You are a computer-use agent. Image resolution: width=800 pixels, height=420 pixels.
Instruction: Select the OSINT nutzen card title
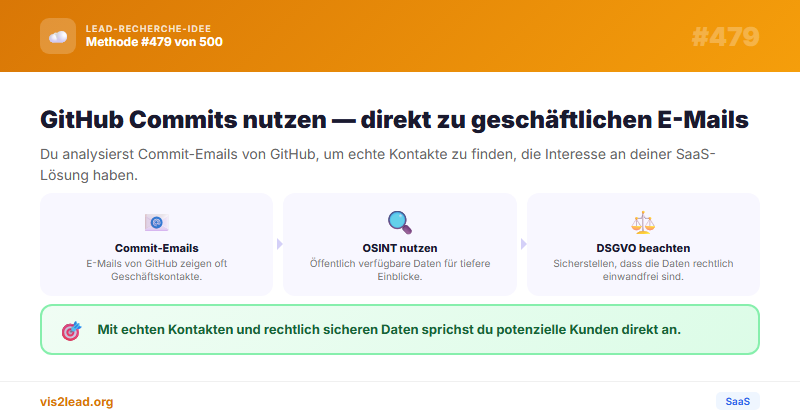400,248
